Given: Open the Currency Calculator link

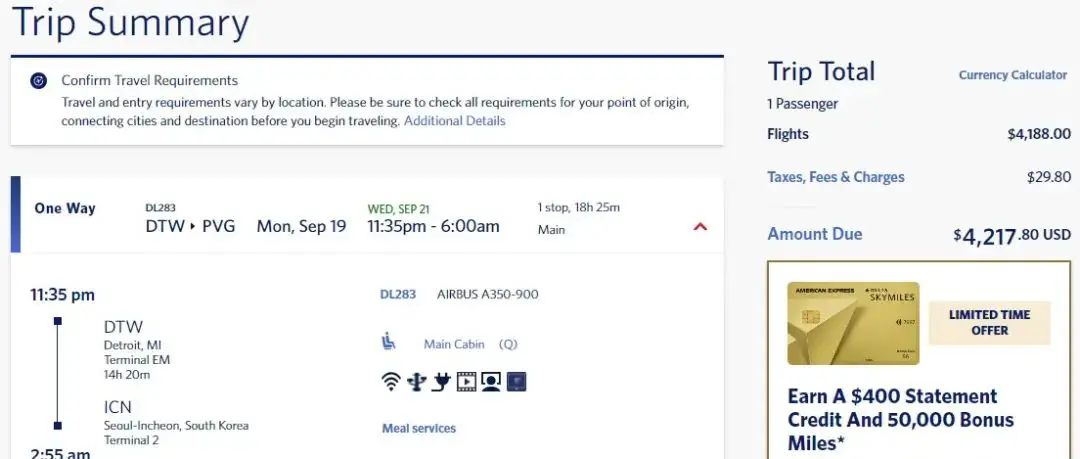Looking at the screenshot, I should point(1012,75).
